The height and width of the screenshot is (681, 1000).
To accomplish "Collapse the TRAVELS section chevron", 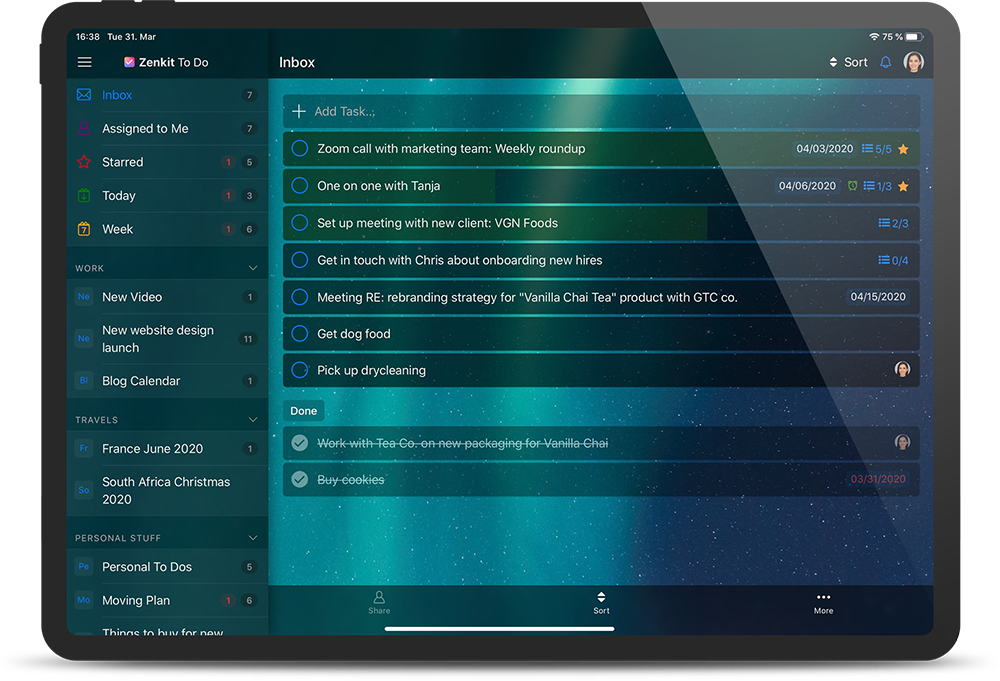I will (253, 420).
